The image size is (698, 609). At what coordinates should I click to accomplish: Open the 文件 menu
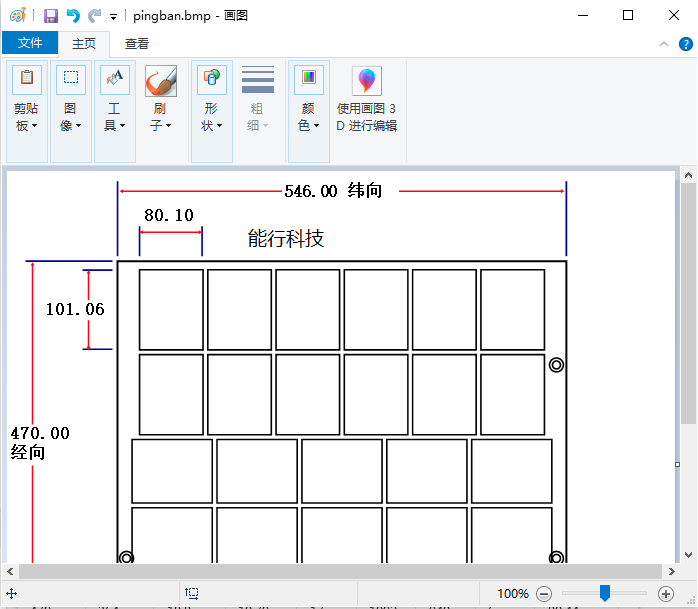pos(30,43)
